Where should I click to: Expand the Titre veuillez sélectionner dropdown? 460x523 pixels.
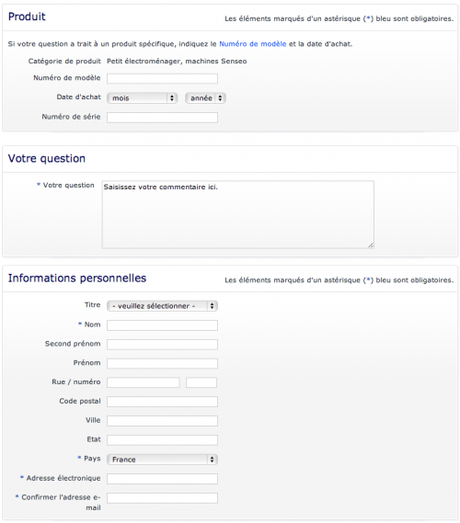pyautogui.click(x=162, y=306)
